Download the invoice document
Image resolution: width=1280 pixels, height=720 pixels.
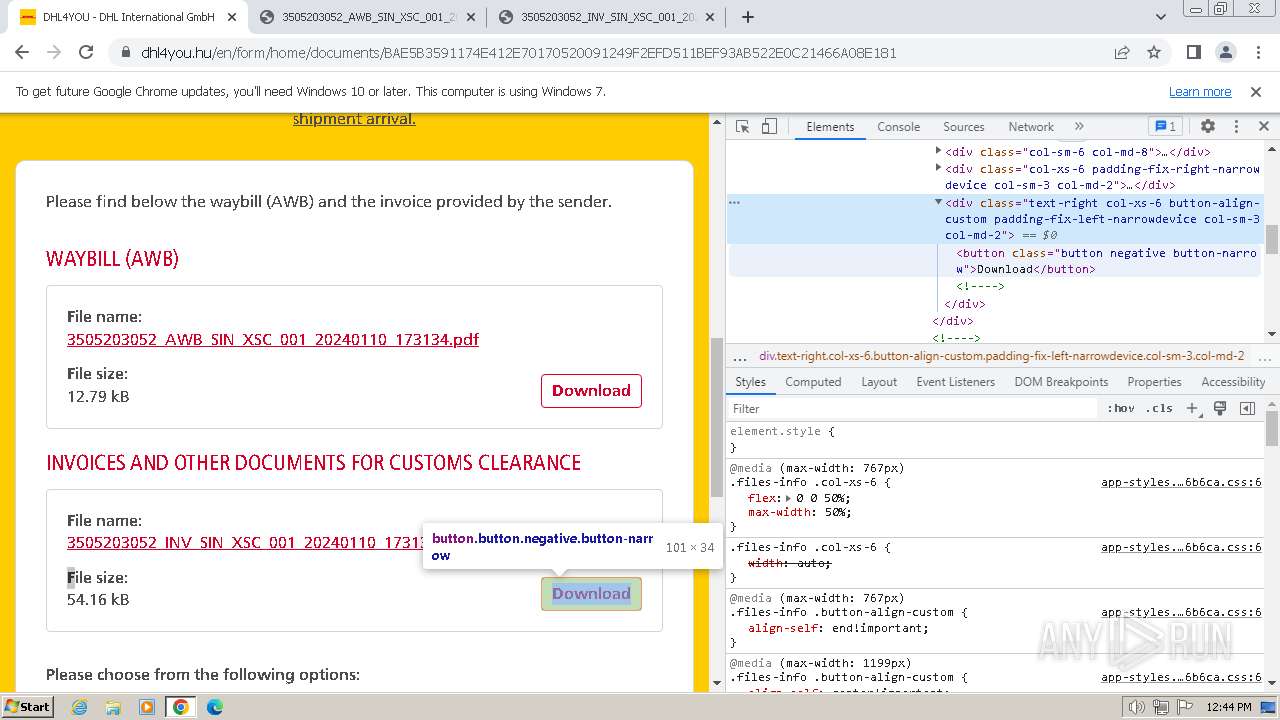[x=591, y=594]
